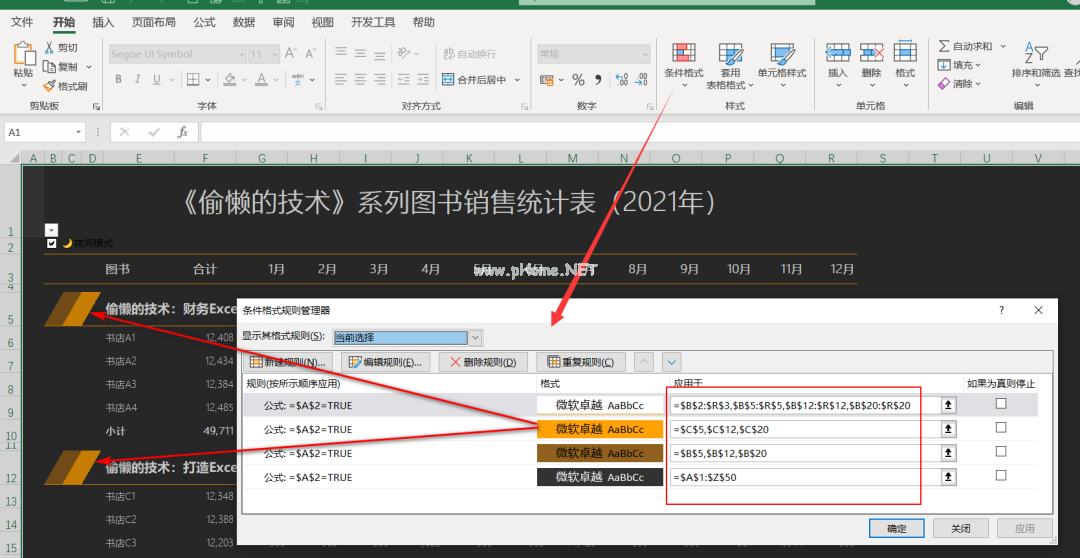This screenshot has width=1080, height=558.
Task: Collapse range selector for =$C$5,$C$12,$C$20
Action: (x=949, y=429)
